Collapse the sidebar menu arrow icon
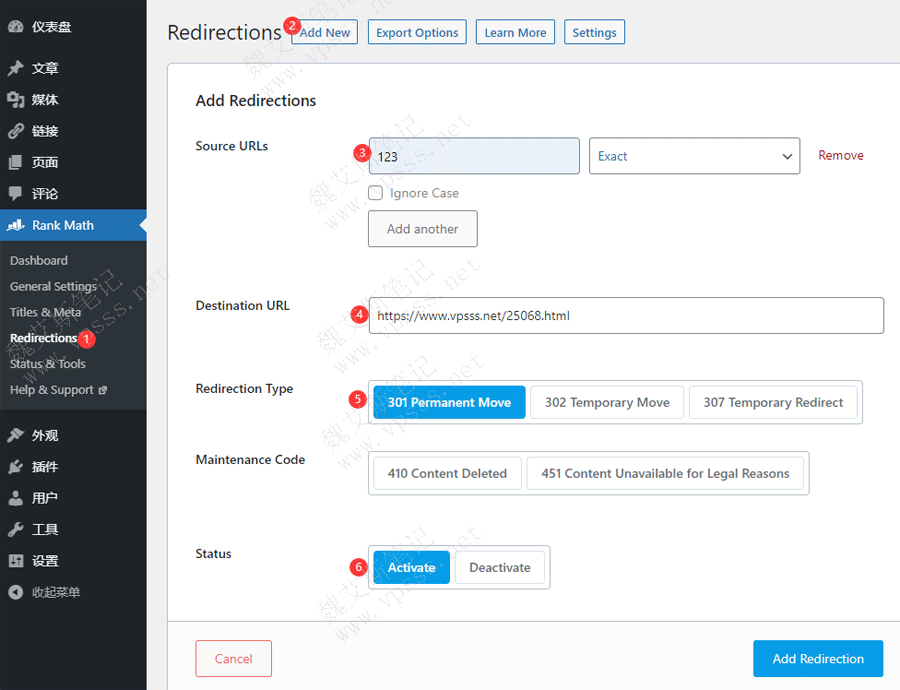Screen dimensions: 900x690 tap(15, 592)
